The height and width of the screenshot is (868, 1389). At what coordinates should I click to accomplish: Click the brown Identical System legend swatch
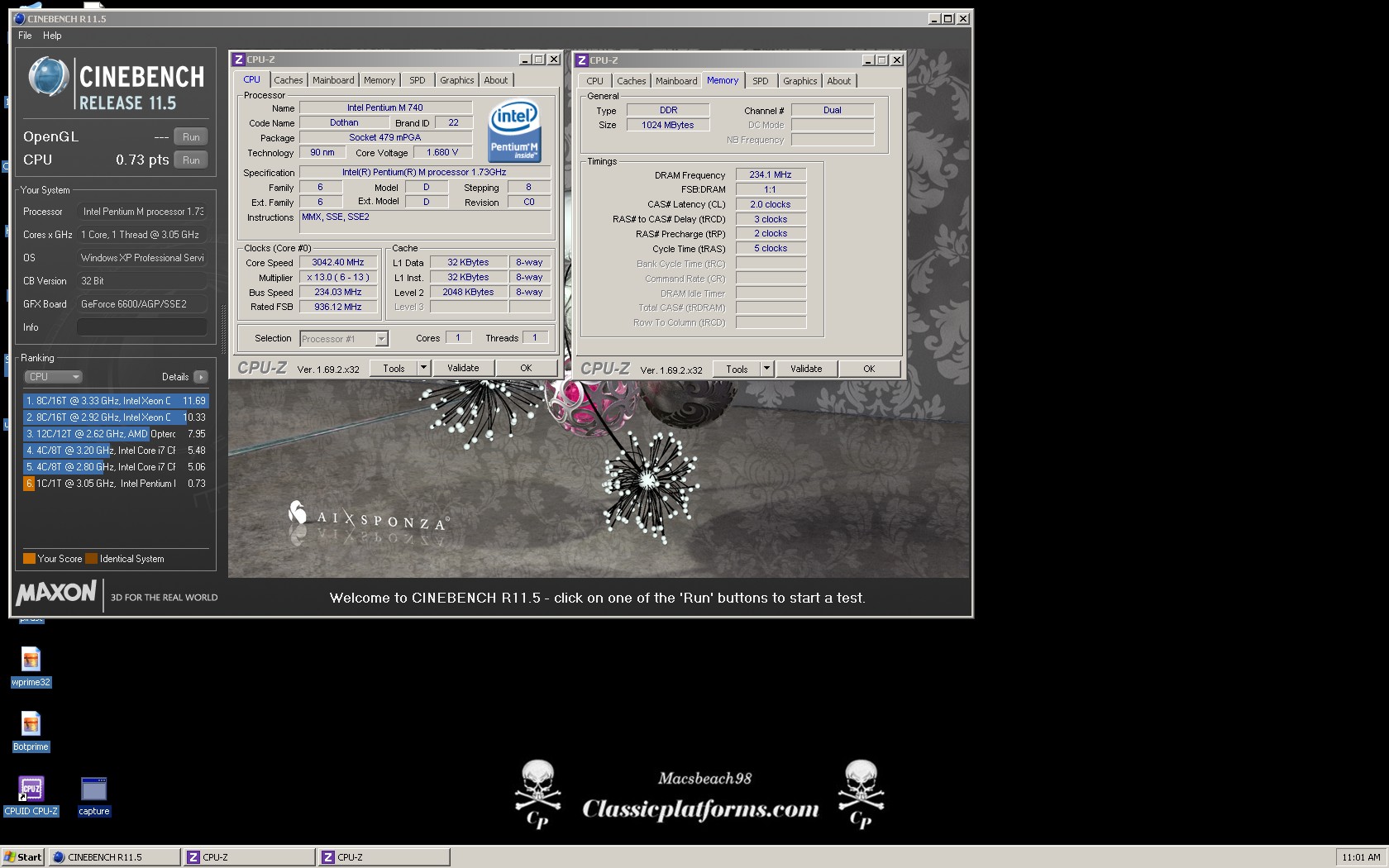pyautogui.click(x=91, y=559)
